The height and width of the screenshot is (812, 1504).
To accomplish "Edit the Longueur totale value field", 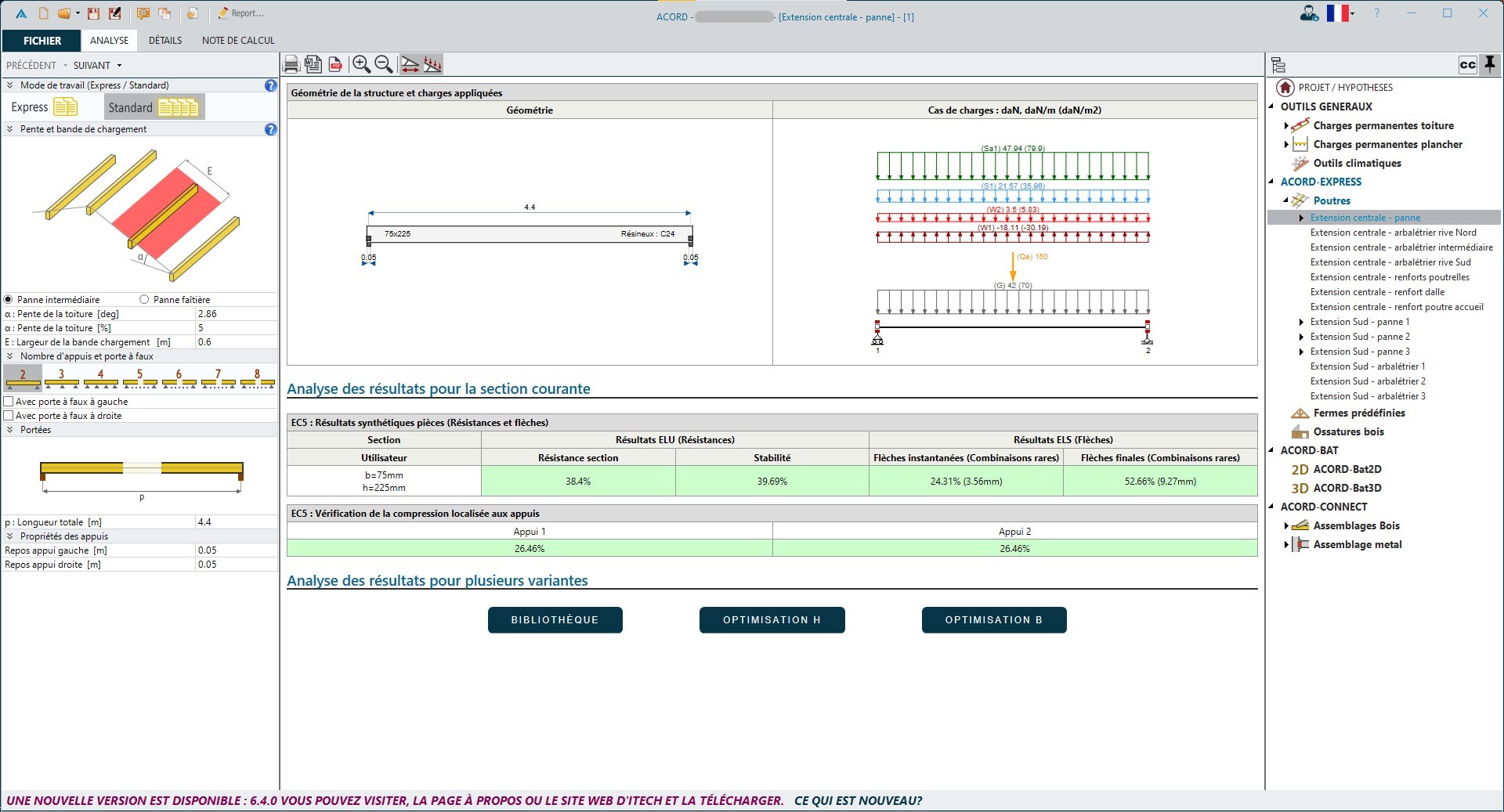I will click(x=237, y=522).
